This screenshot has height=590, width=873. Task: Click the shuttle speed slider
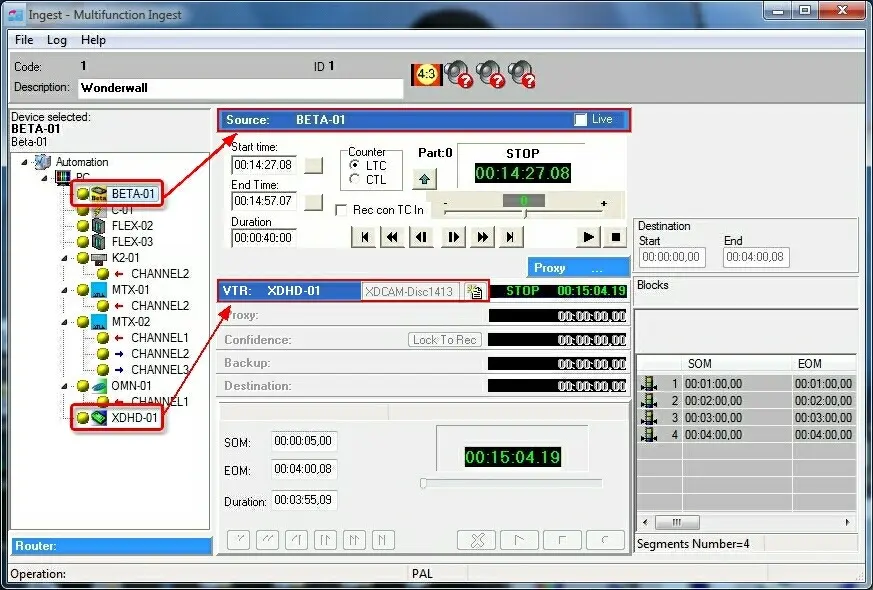pyautogui.click(x=523, y=204)
